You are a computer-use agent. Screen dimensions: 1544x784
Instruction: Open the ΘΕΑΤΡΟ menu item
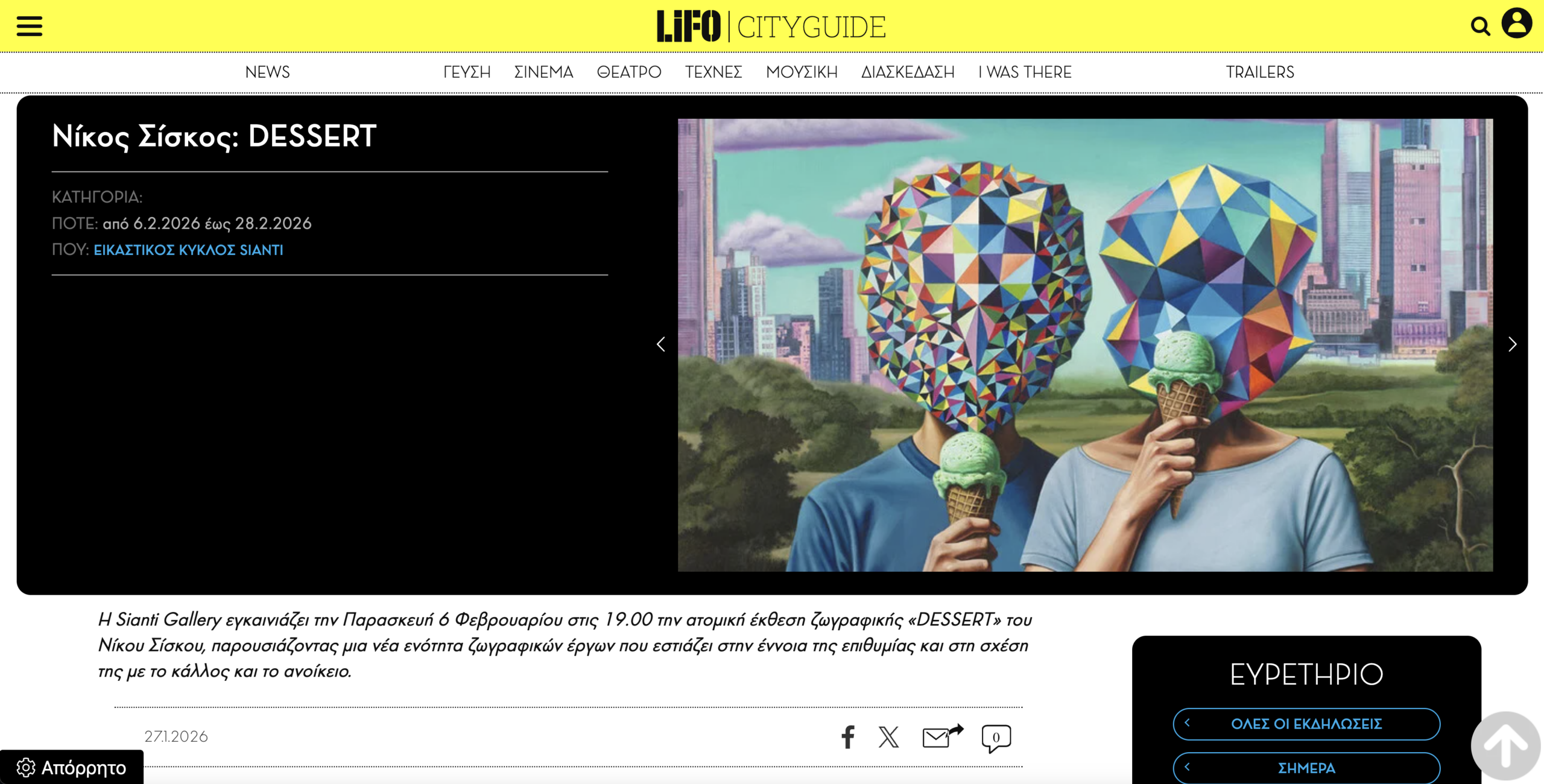point(629,72)
